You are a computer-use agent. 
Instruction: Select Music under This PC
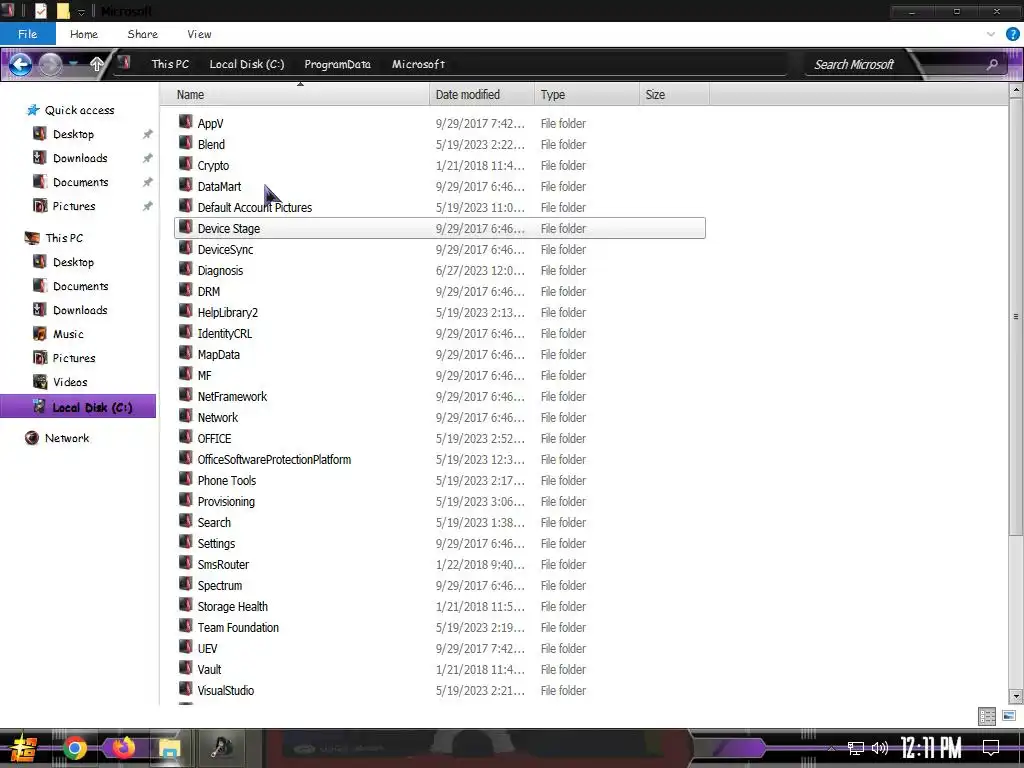pyautogui.click(x=68, y=334)
